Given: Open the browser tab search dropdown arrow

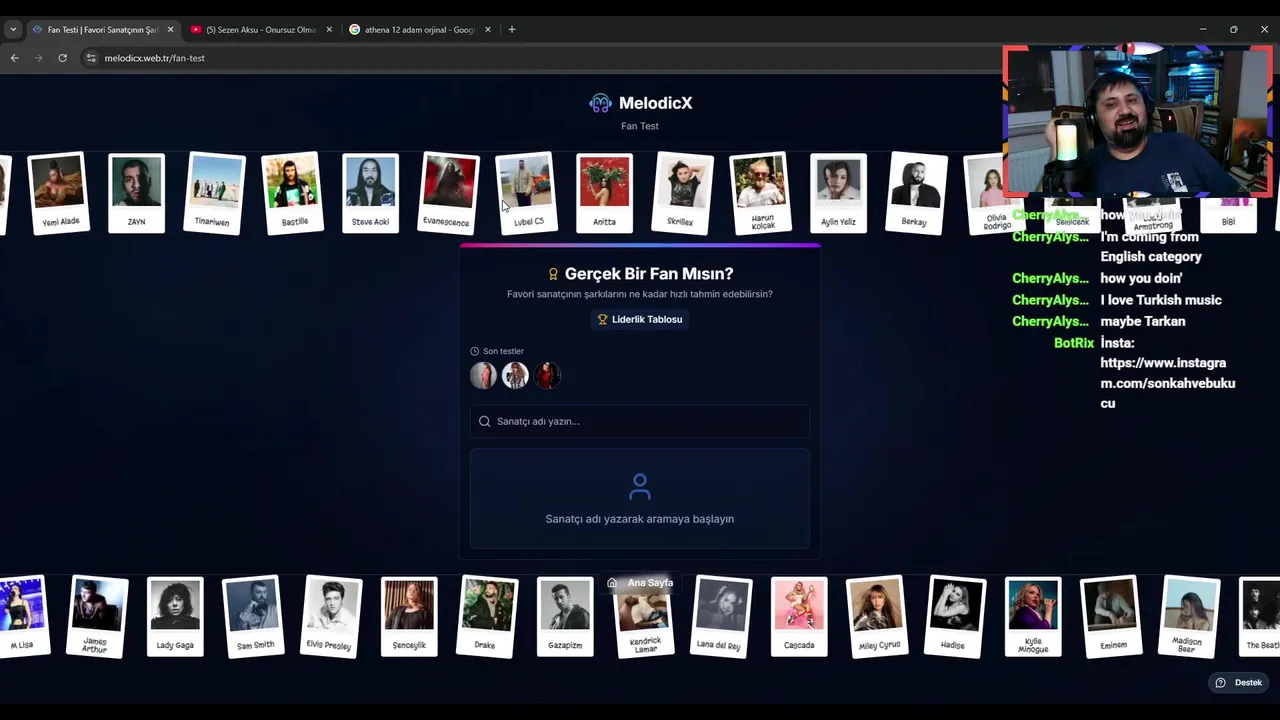Looking at the screenshot, I should [13, 30].
